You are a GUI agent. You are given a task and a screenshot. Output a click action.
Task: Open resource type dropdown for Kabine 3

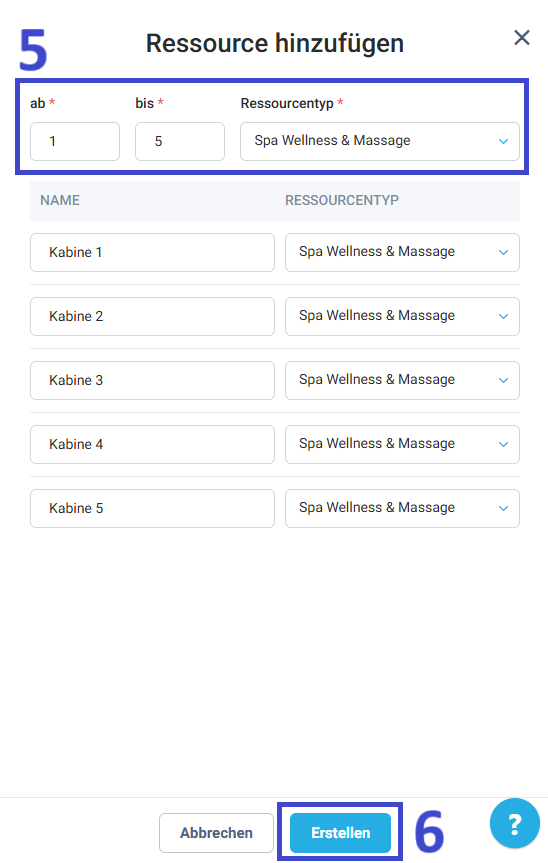402,380
